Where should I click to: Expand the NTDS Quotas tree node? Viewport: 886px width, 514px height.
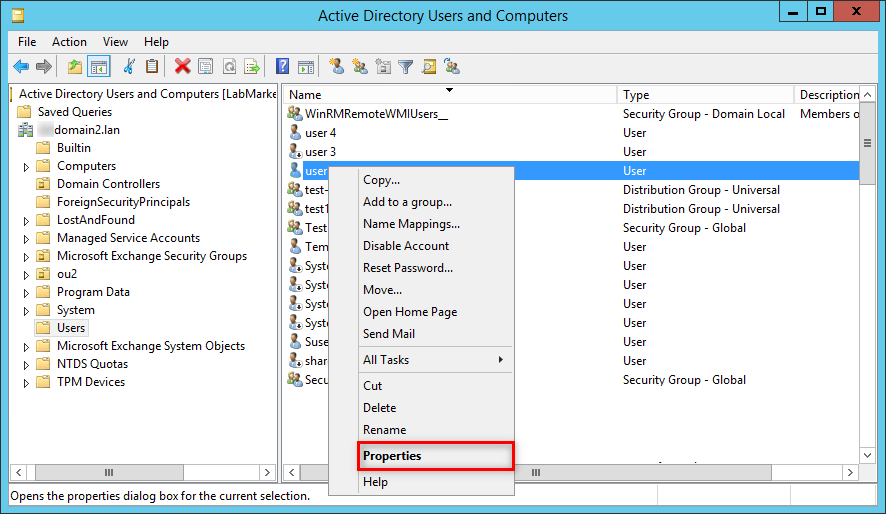click(x=26, y=365)
